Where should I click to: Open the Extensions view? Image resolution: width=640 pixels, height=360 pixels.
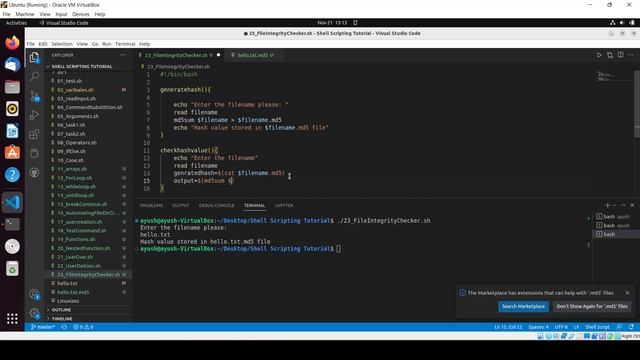click(34, 134)
